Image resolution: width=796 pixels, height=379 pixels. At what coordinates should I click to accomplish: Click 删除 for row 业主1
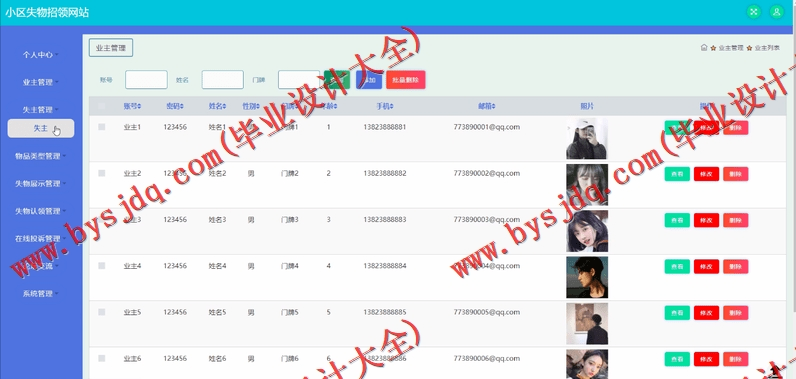[736, 128]
